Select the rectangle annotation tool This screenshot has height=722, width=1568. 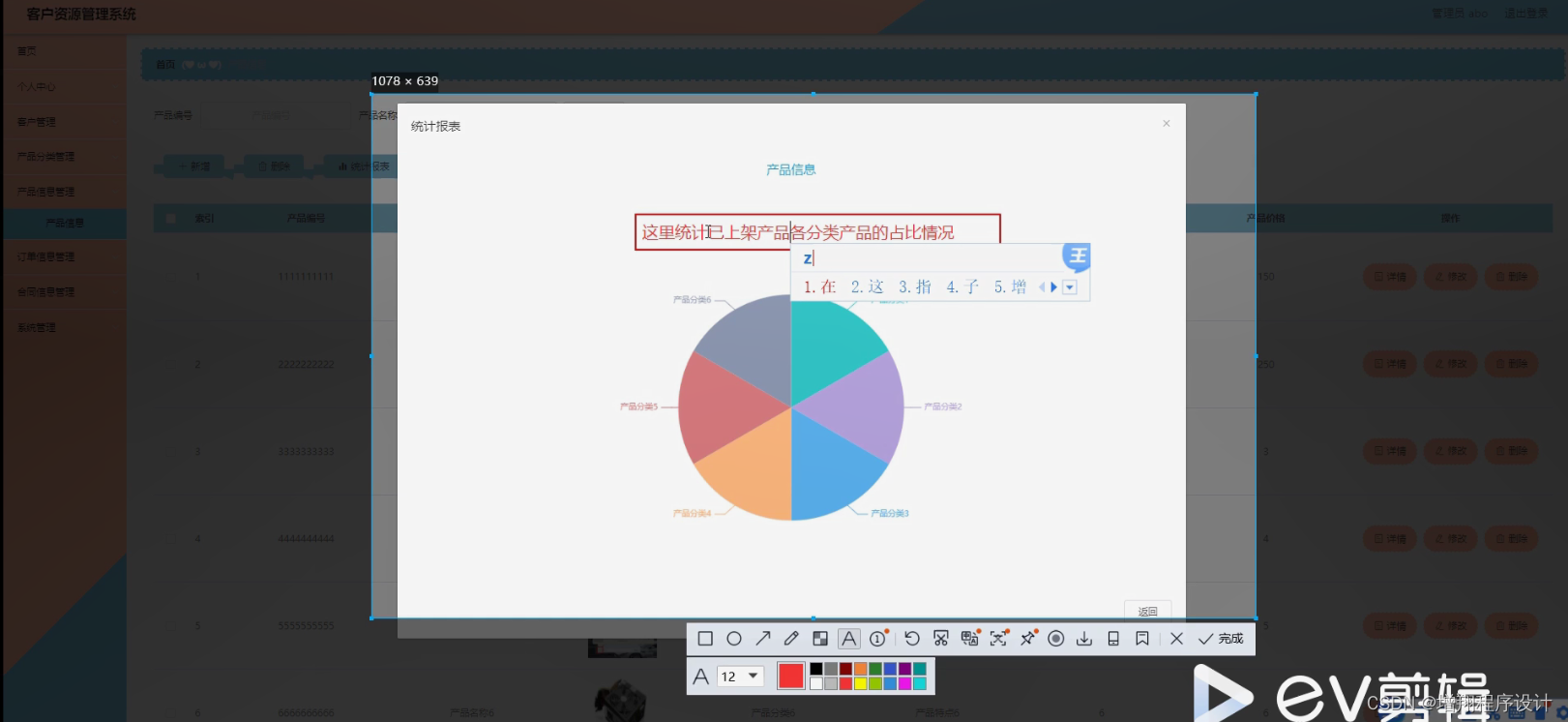pyautogui.click(x=705, y=639)
